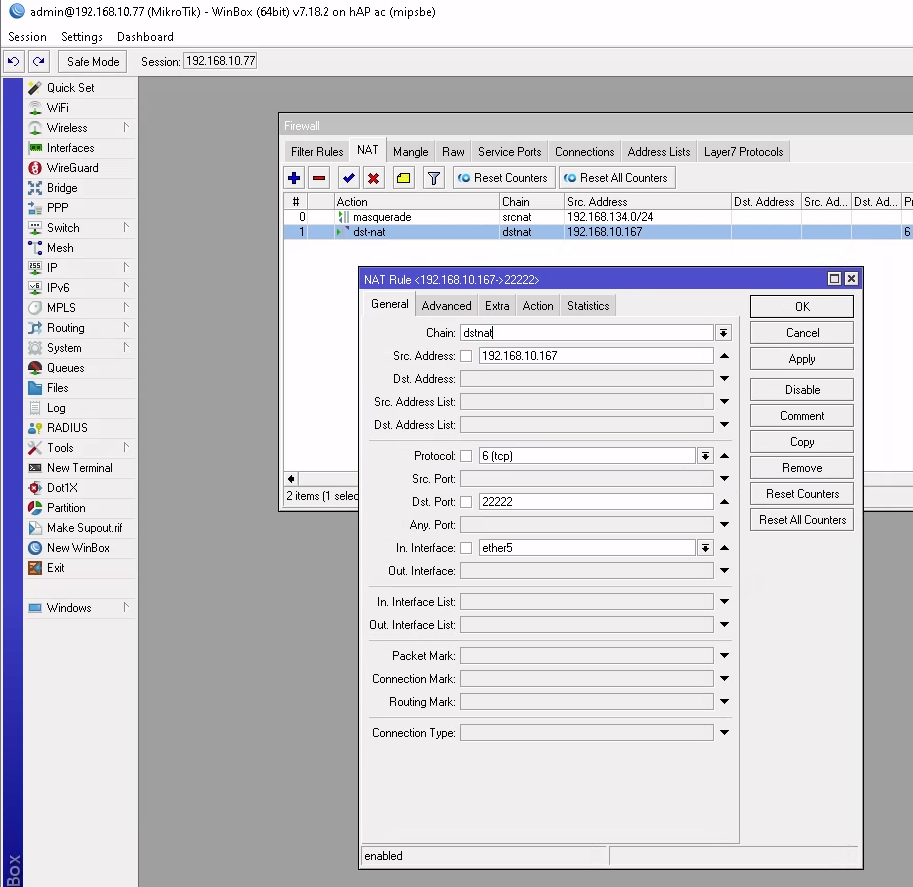
Task: Click Reset All Counters in Firewall toolbar
Action: tap(617, 178)
